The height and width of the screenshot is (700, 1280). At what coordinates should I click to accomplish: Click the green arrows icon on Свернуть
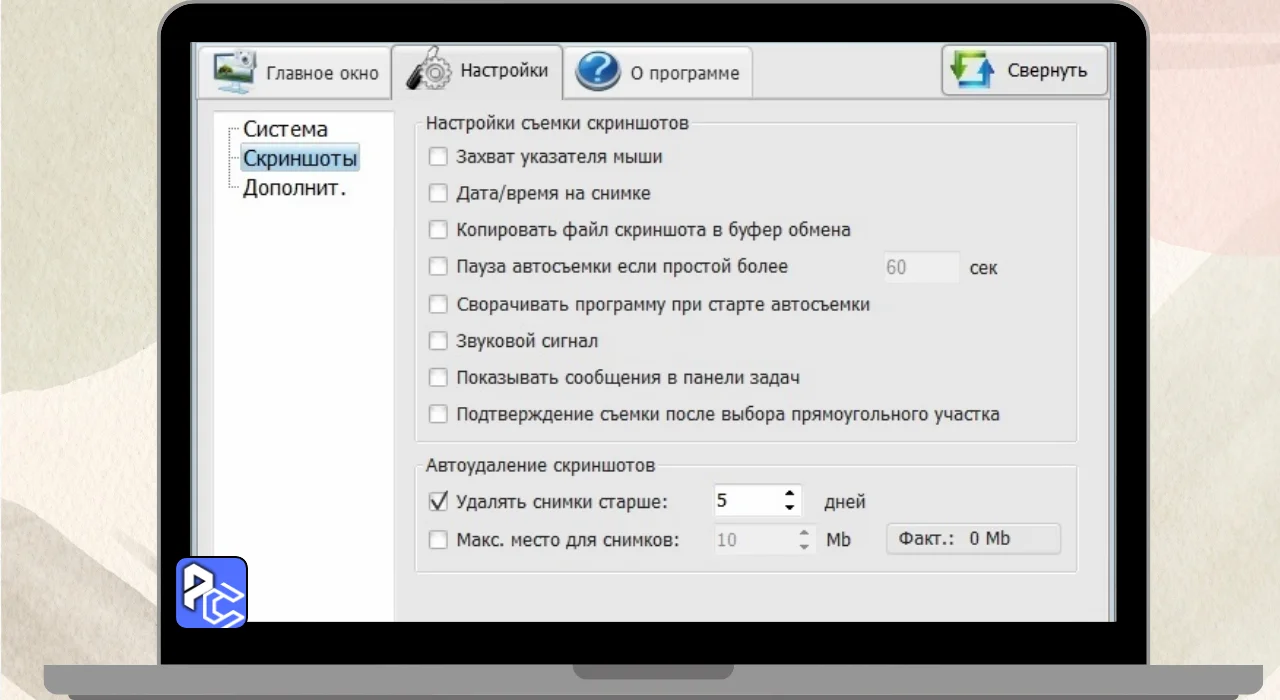pos(972,71)
